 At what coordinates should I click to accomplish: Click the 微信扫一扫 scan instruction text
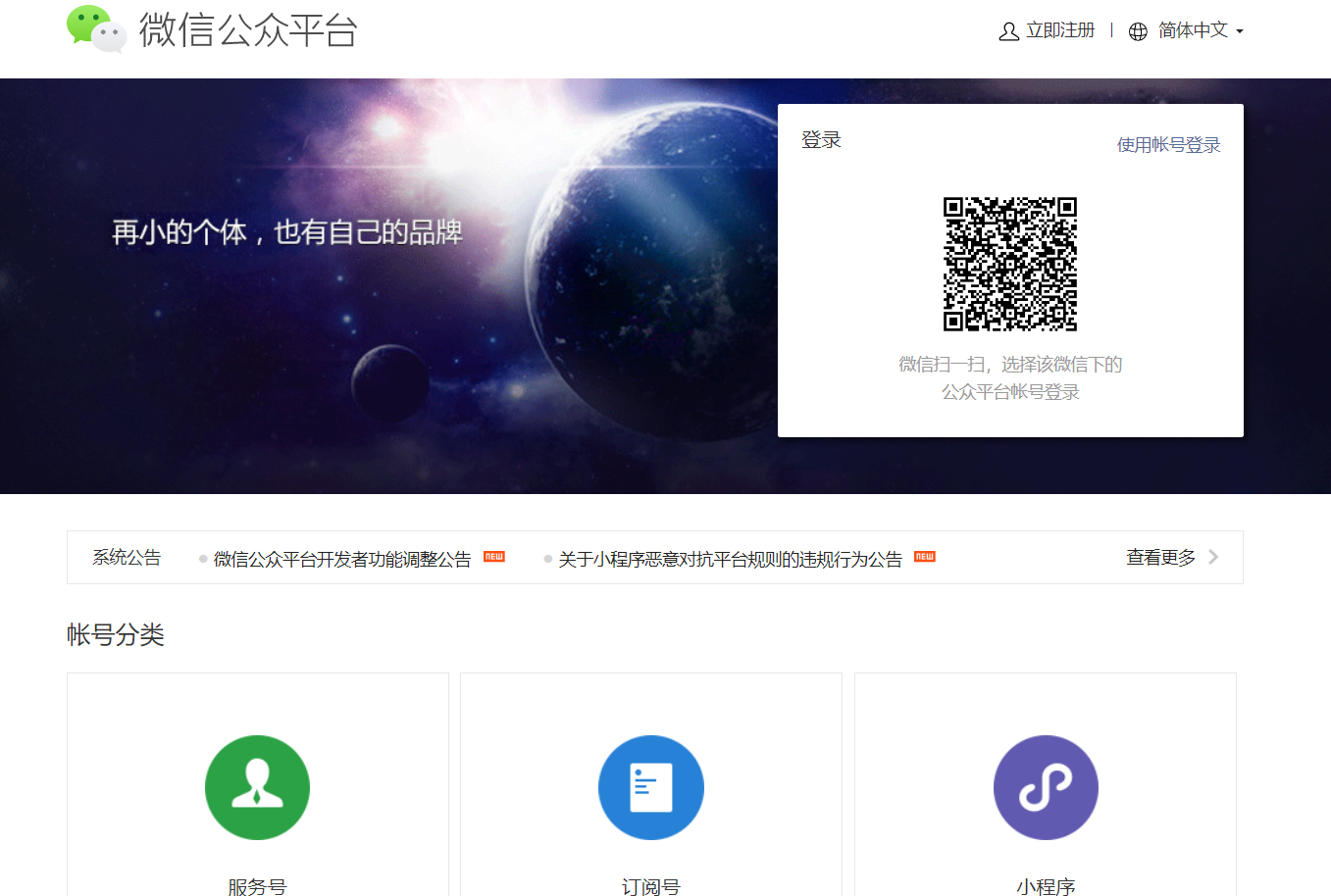pos(1010,378)
